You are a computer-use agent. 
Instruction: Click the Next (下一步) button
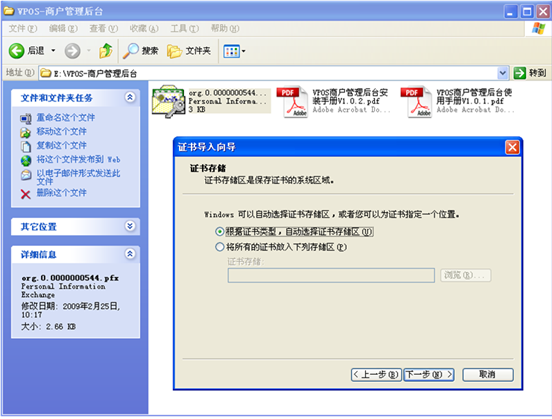[x=429, y=375]
